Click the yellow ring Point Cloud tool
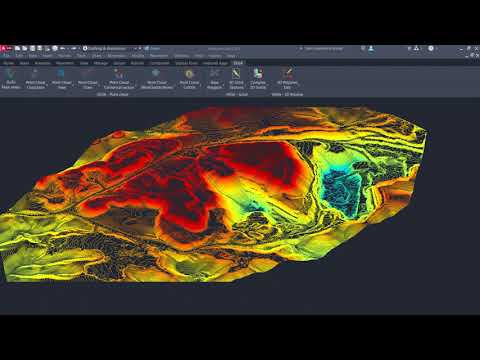The image size is (480, 360). coord(189,79)
